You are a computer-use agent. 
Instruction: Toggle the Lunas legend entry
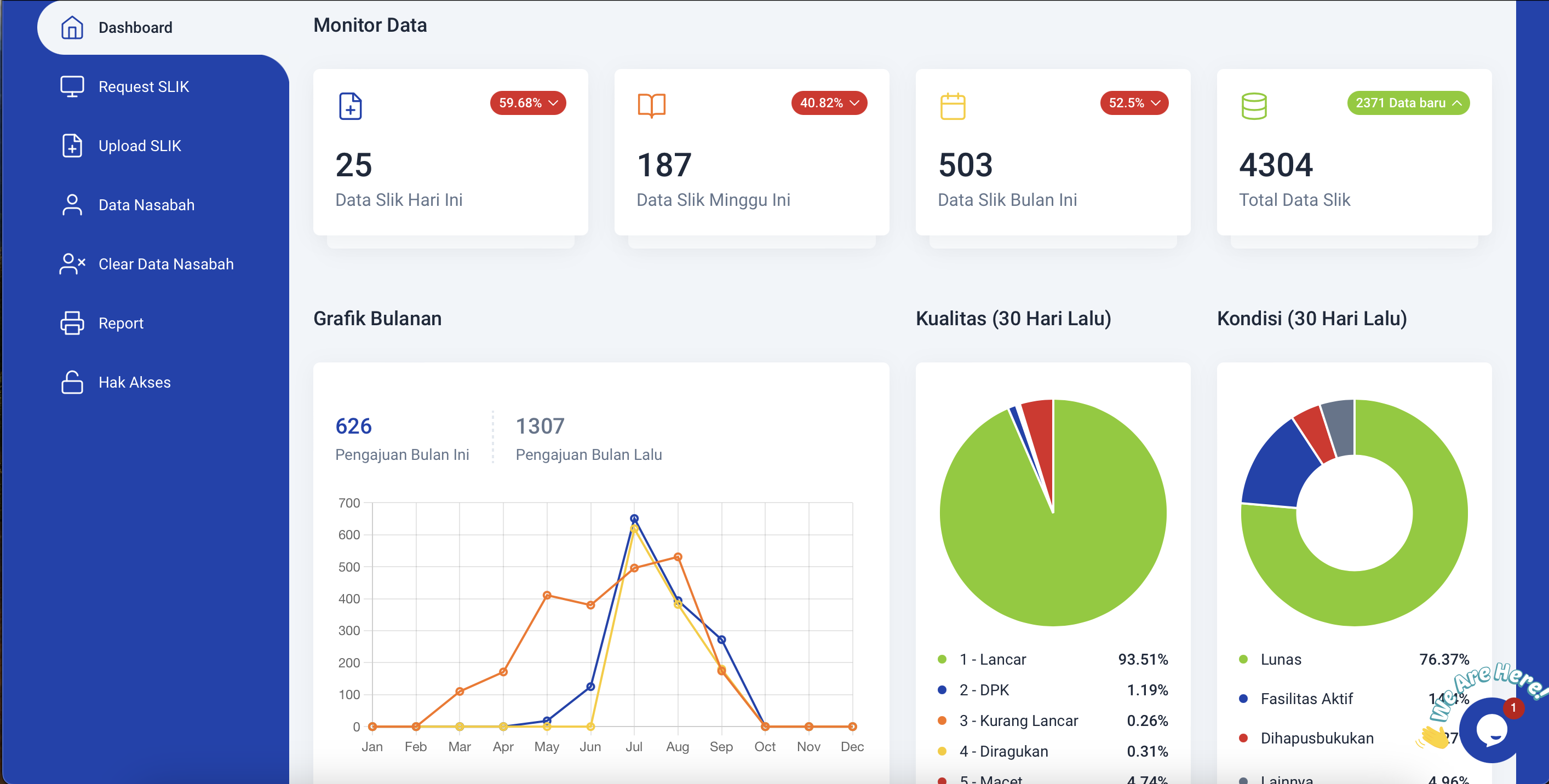point(1280,660)
